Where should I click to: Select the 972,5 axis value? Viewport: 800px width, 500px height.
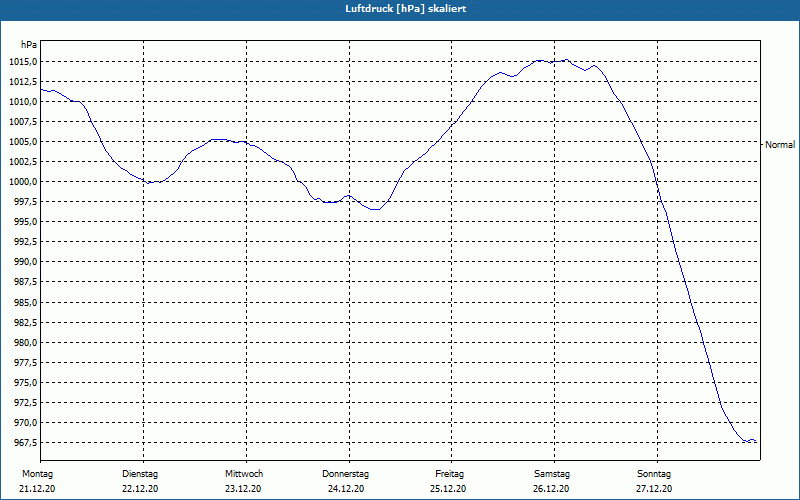pyautogui.click(x=25, y=403)
